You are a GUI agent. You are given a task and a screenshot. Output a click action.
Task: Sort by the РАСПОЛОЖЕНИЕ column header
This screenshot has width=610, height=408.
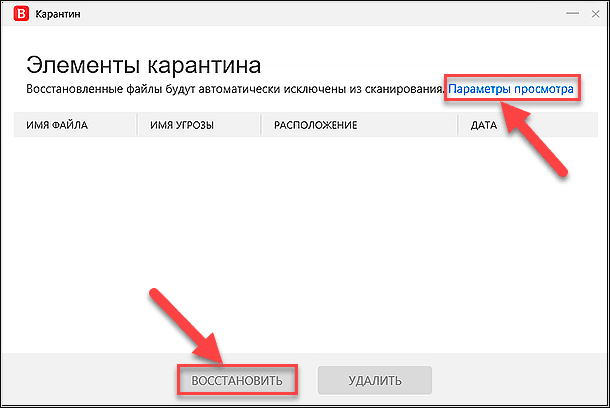click(359, 125)
